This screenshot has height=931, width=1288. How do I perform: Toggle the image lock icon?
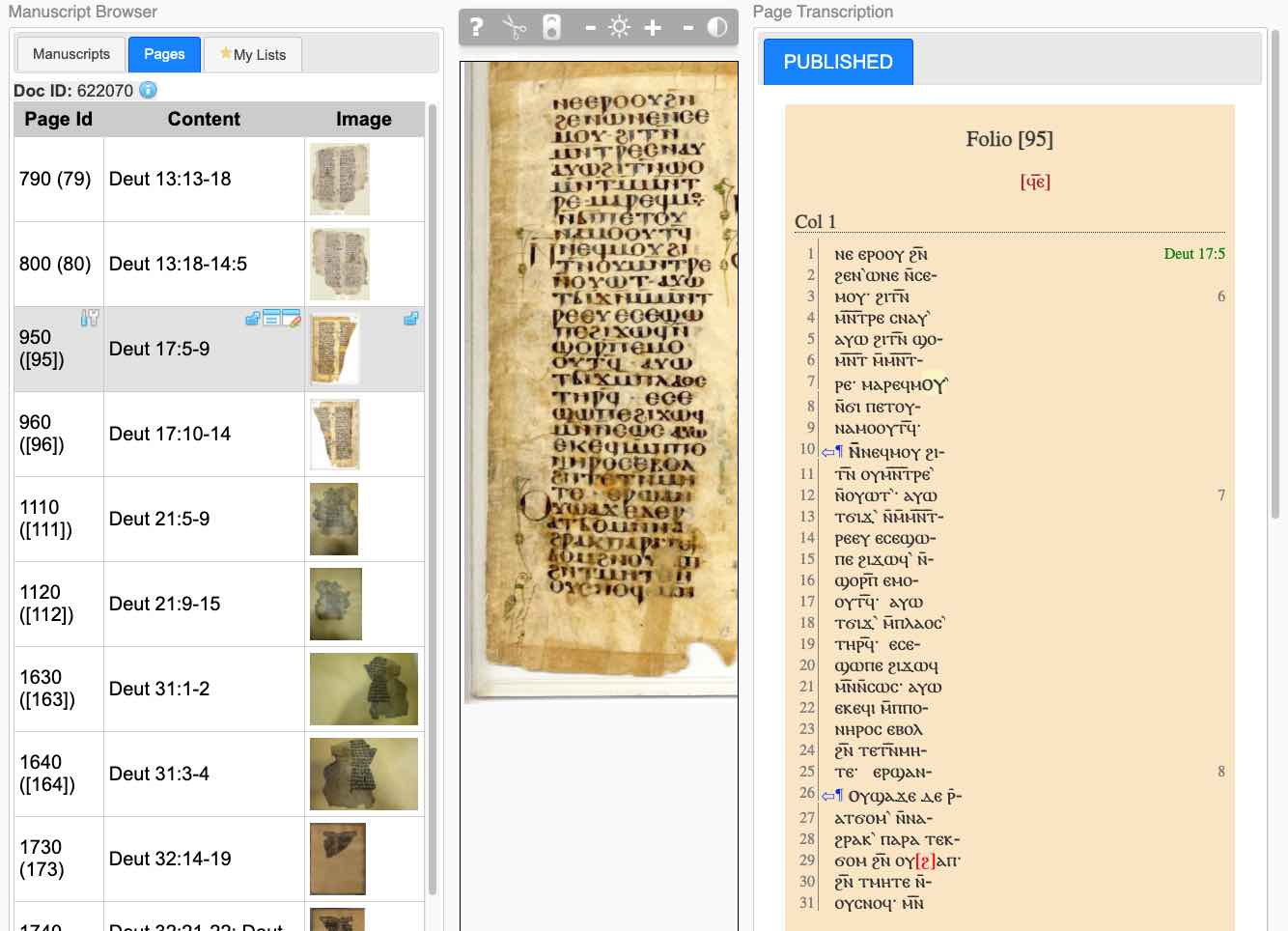pos(551,27)
